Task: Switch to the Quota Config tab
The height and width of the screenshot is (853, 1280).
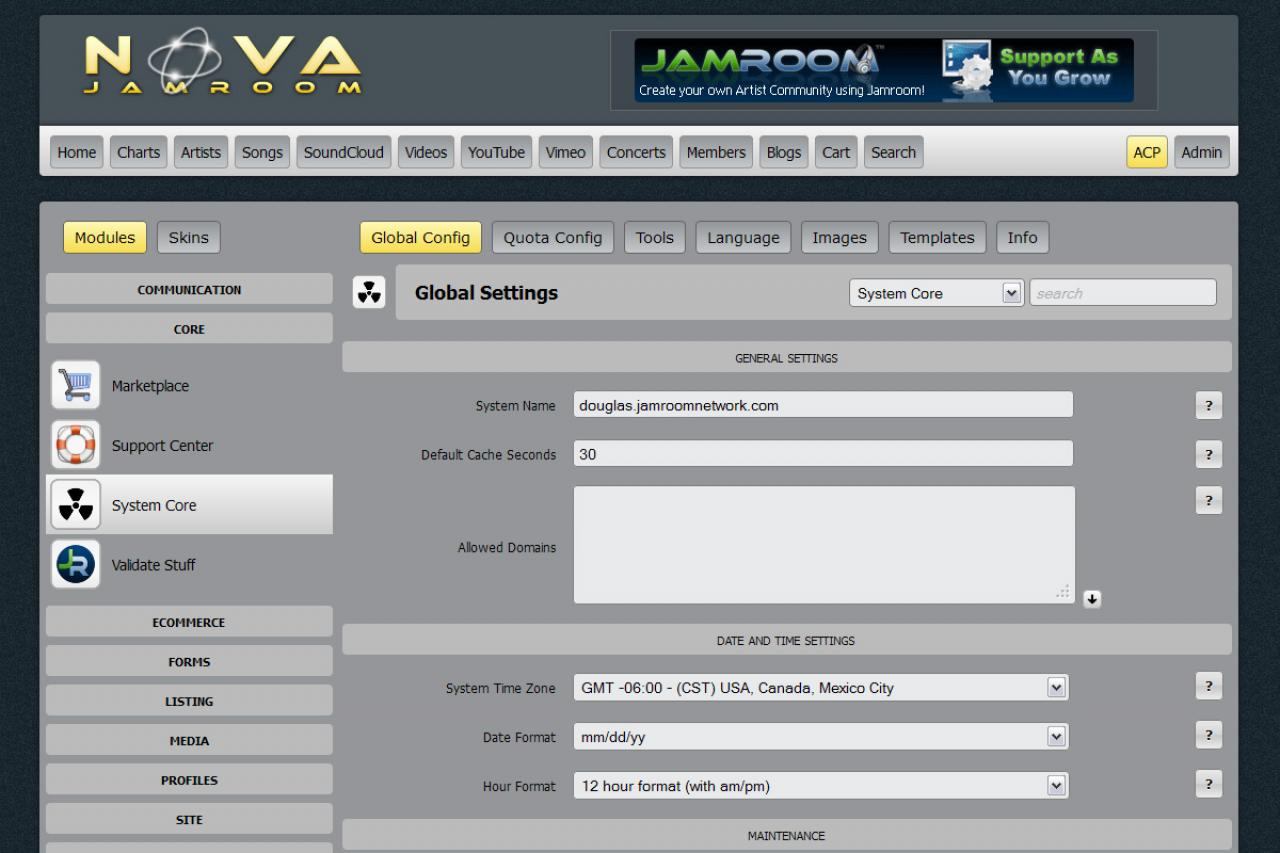Action: click(553, 237)
